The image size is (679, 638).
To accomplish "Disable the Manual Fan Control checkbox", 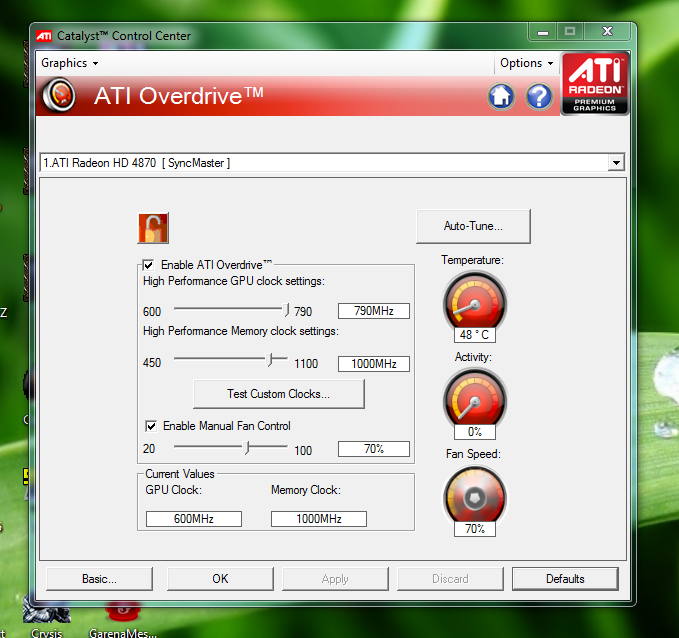I will 152,426.
